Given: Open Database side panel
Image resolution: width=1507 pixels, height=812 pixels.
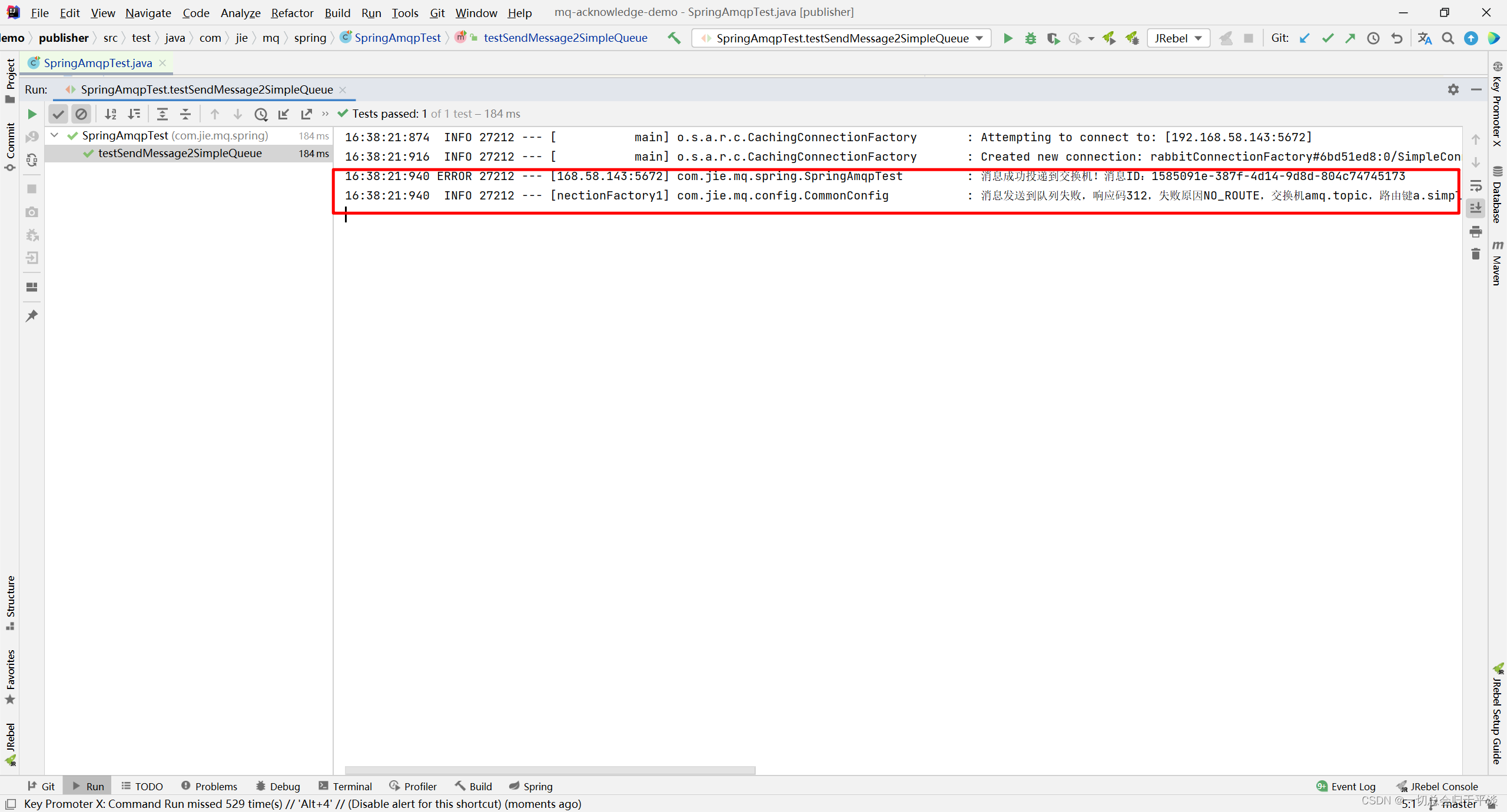Looking at the screenshot, I should 1498,195.
